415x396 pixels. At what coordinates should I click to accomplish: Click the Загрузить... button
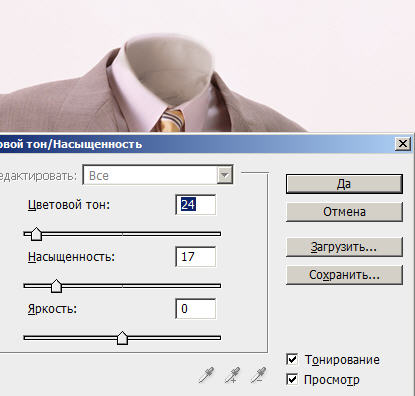[x=344, y=247]
